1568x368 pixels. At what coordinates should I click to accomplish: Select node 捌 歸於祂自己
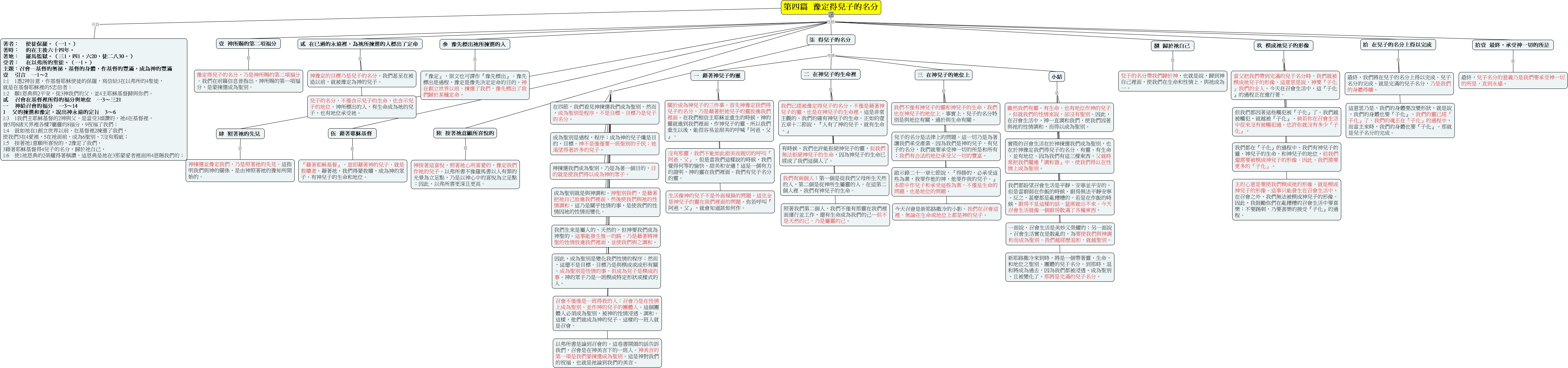tap(1172, 46)
